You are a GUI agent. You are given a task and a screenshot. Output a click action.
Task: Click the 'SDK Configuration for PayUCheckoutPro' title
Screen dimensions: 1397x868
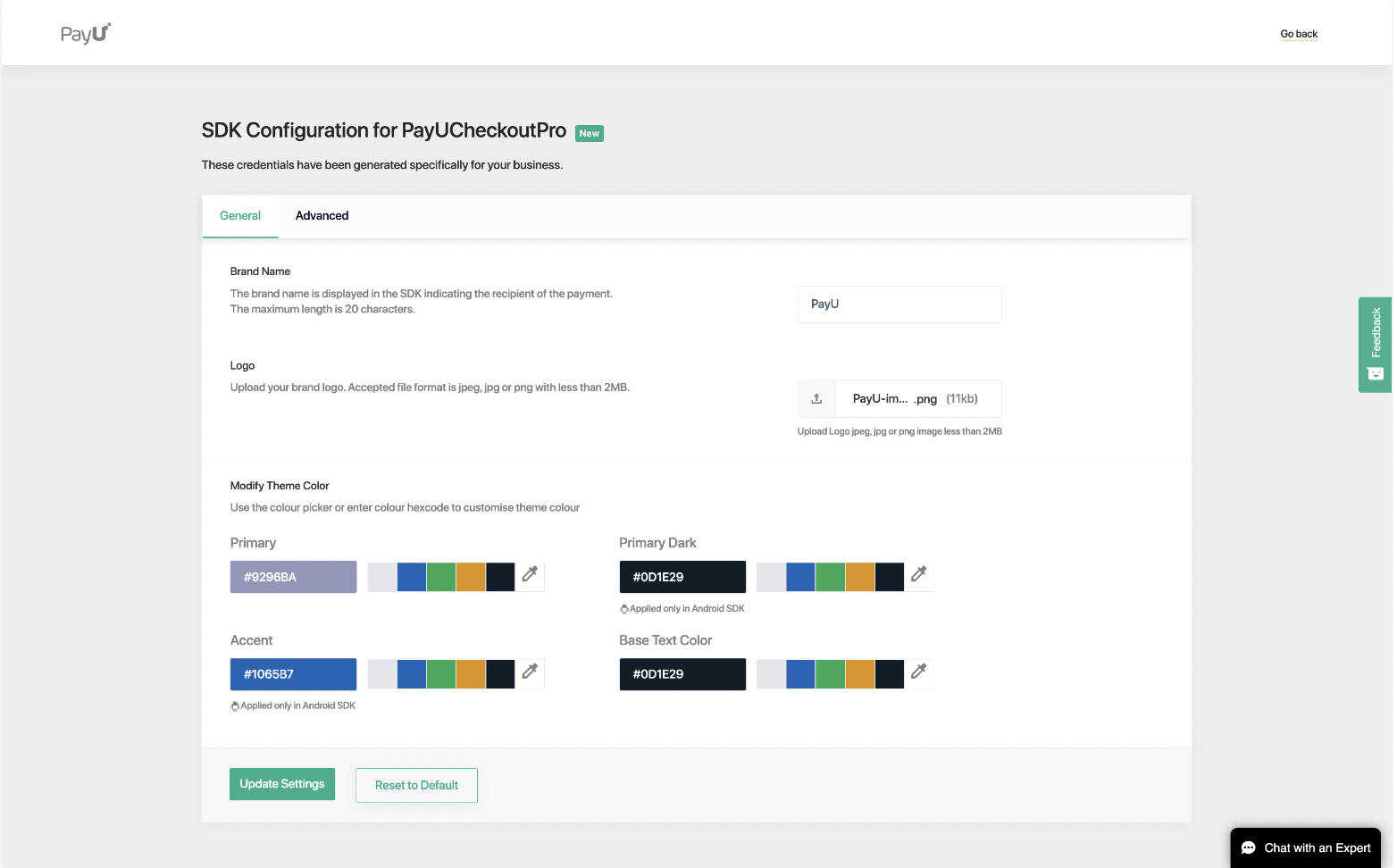[384, 130]
